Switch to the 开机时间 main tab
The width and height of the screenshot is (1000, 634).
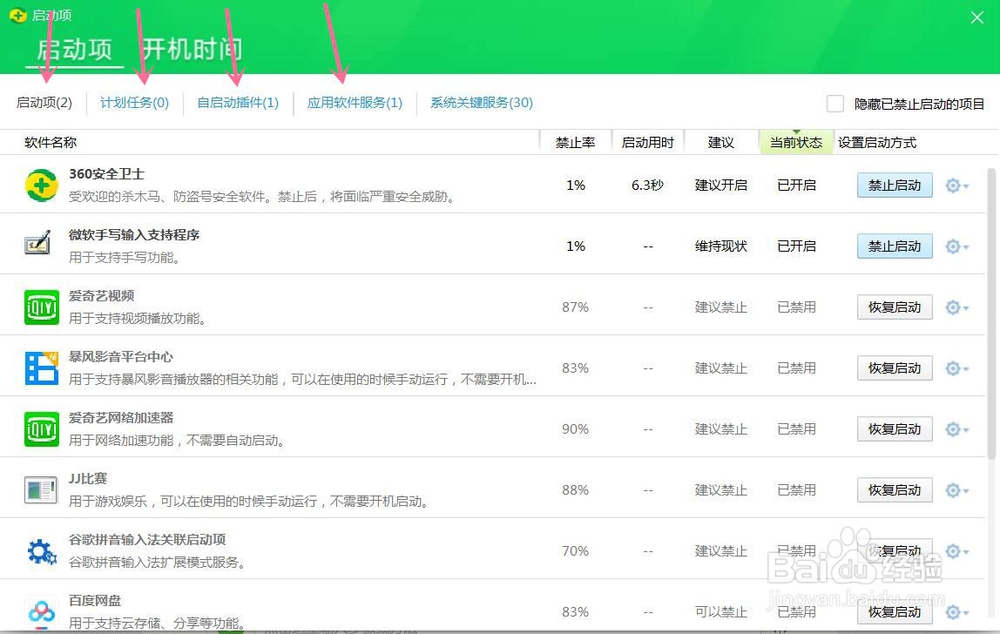click(191, 50)
